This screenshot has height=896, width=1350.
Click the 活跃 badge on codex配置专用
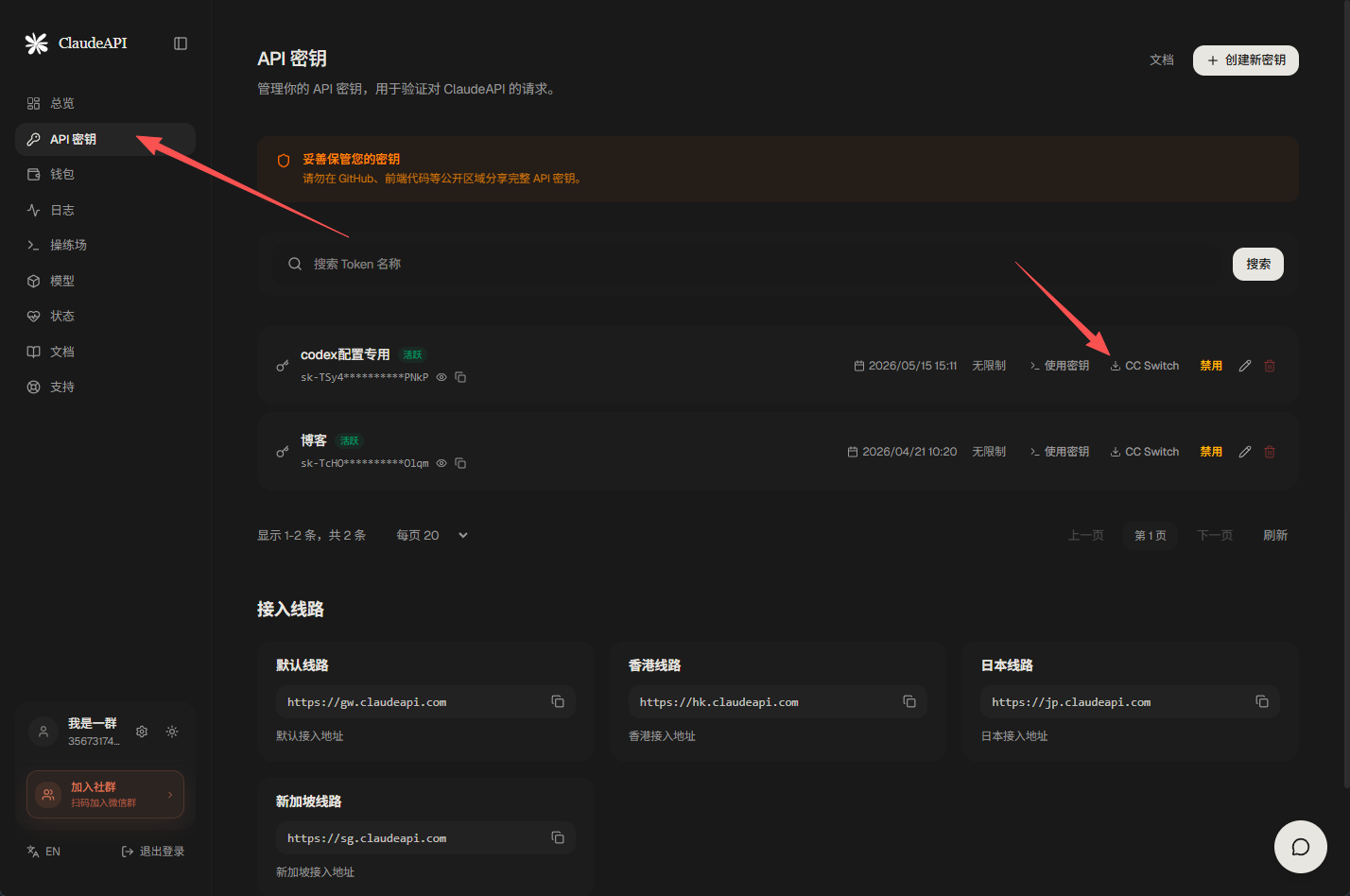coord(413,355)
